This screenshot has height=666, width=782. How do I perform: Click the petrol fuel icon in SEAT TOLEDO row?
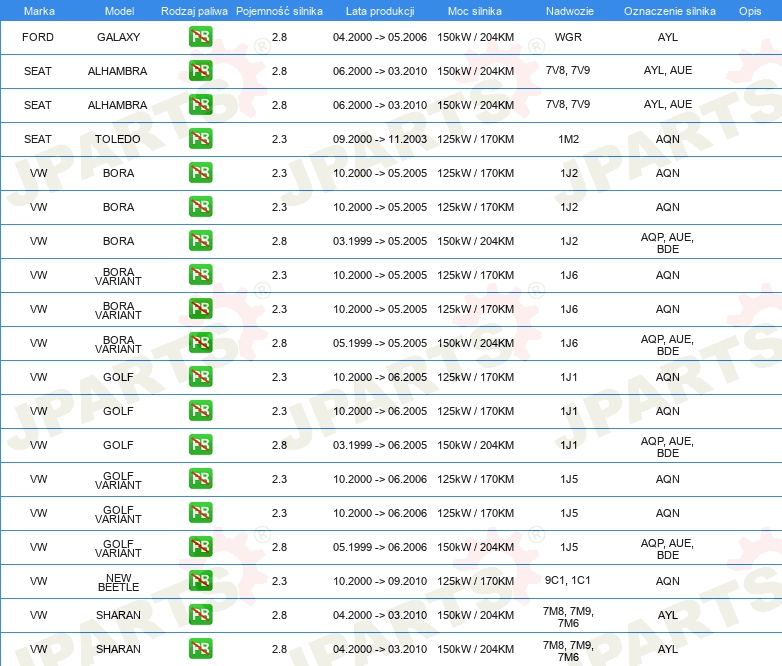tap(200, 139)
